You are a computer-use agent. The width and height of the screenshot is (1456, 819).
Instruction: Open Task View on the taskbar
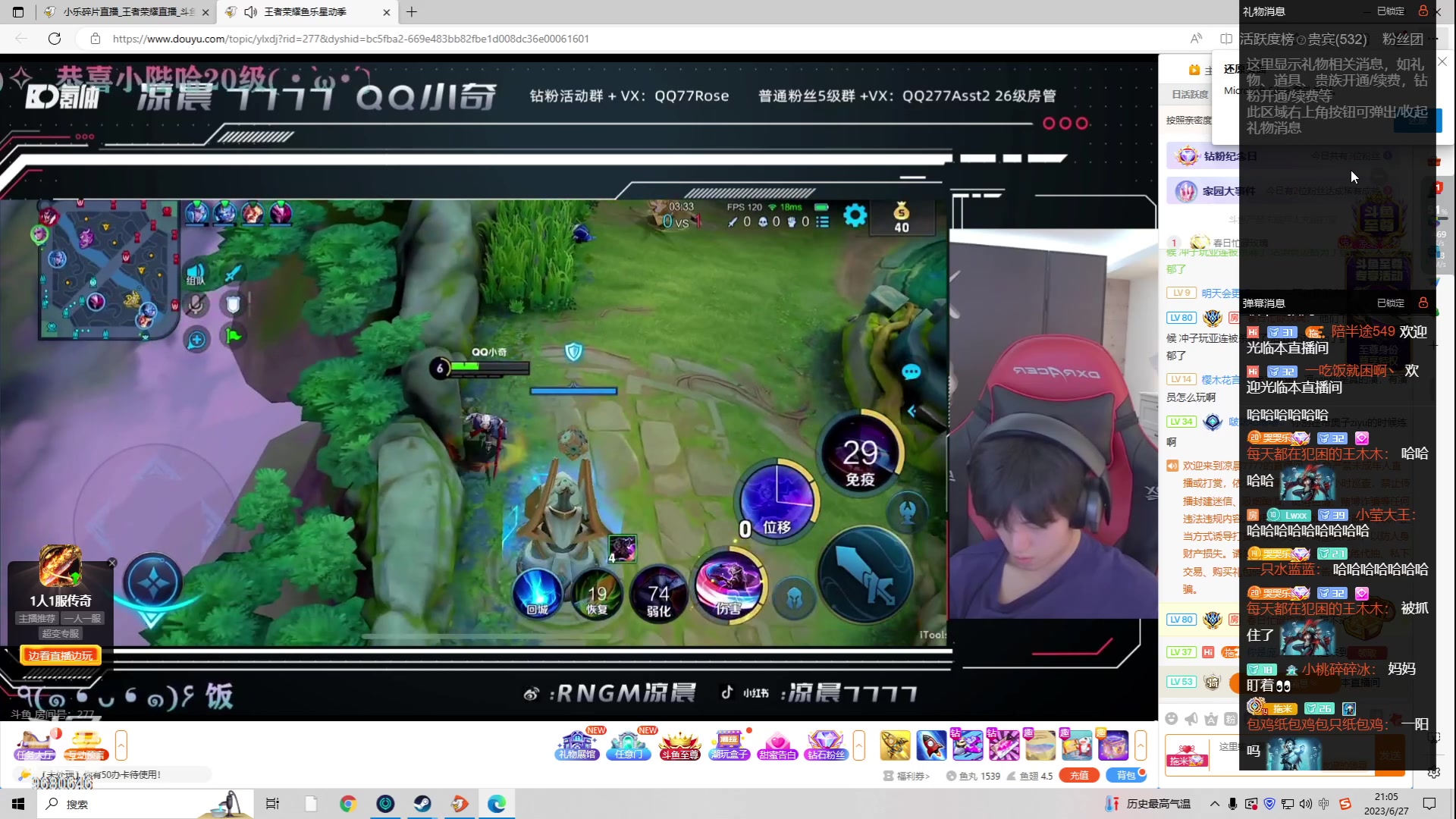[273, 804]
